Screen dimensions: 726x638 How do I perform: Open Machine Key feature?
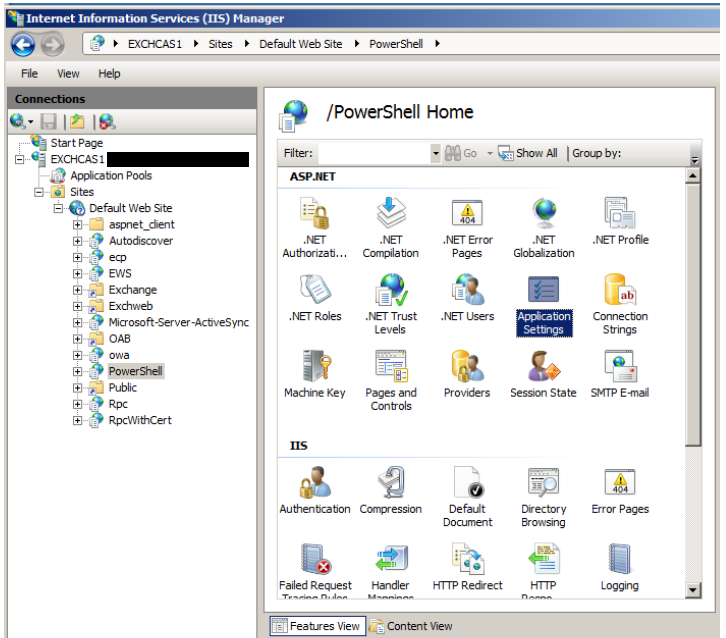315,374
